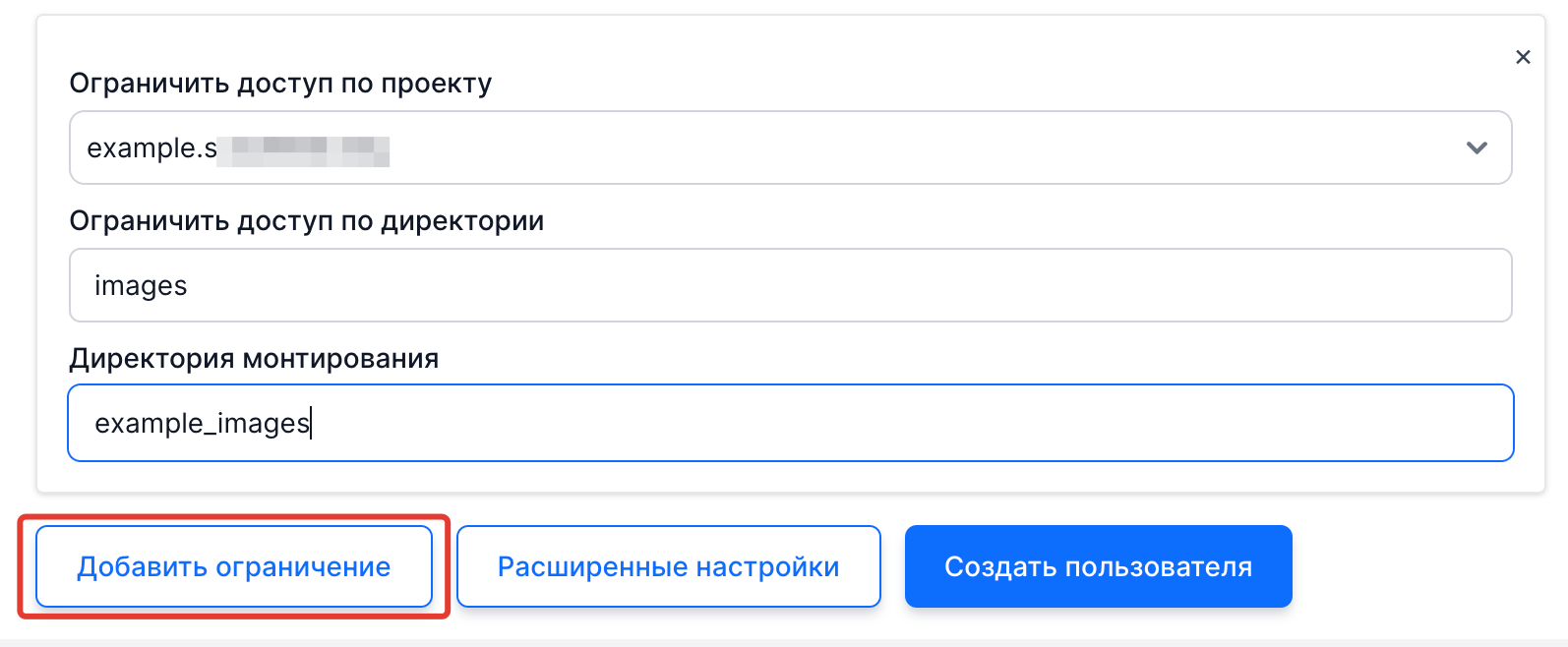Click the example.s text in the project selector
The width and height of the screenshot is (1568, 647).
click(x=151, y=148)
